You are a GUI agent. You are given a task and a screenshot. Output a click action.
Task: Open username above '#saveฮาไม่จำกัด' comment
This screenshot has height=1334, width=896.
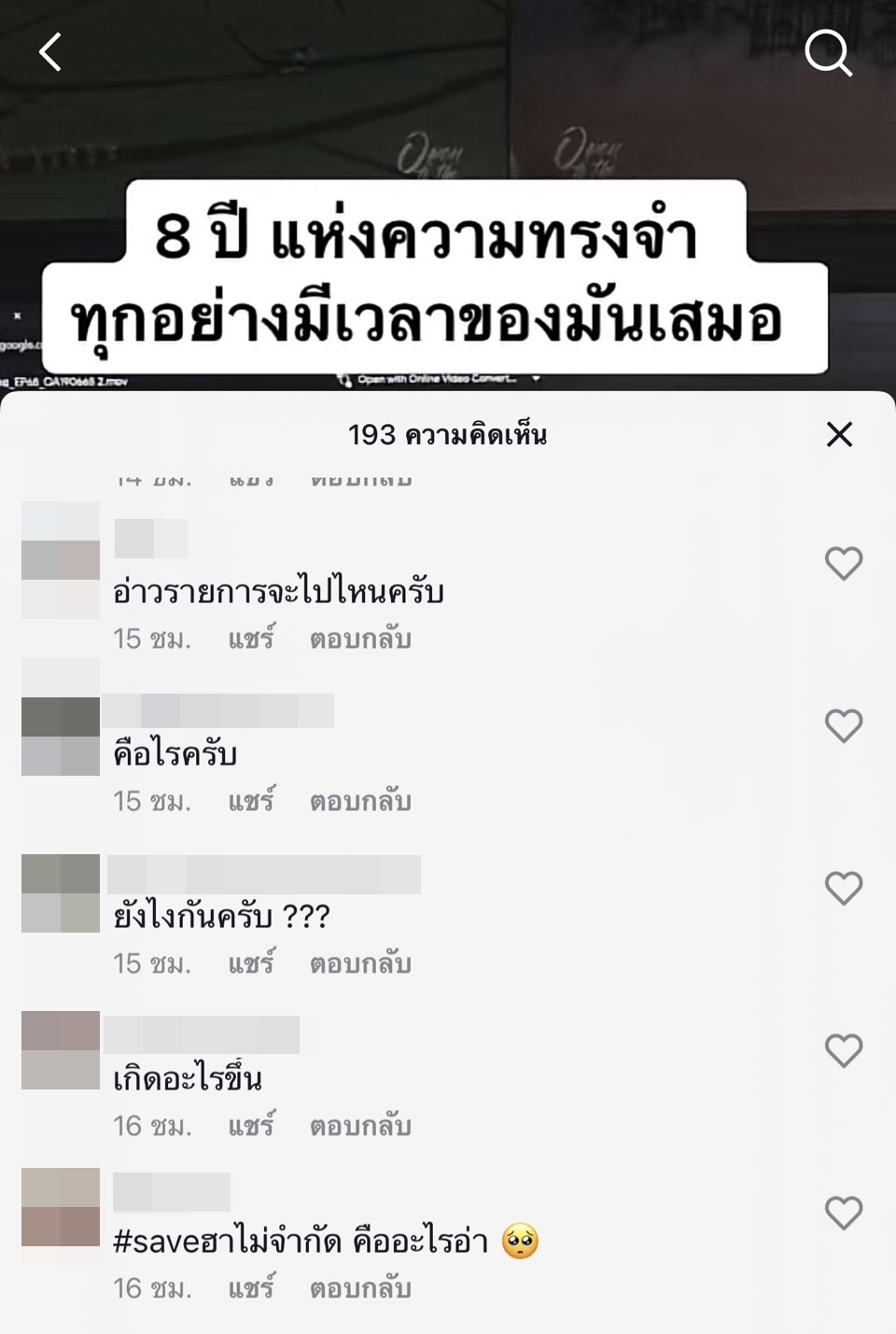tap(172, 1192)
